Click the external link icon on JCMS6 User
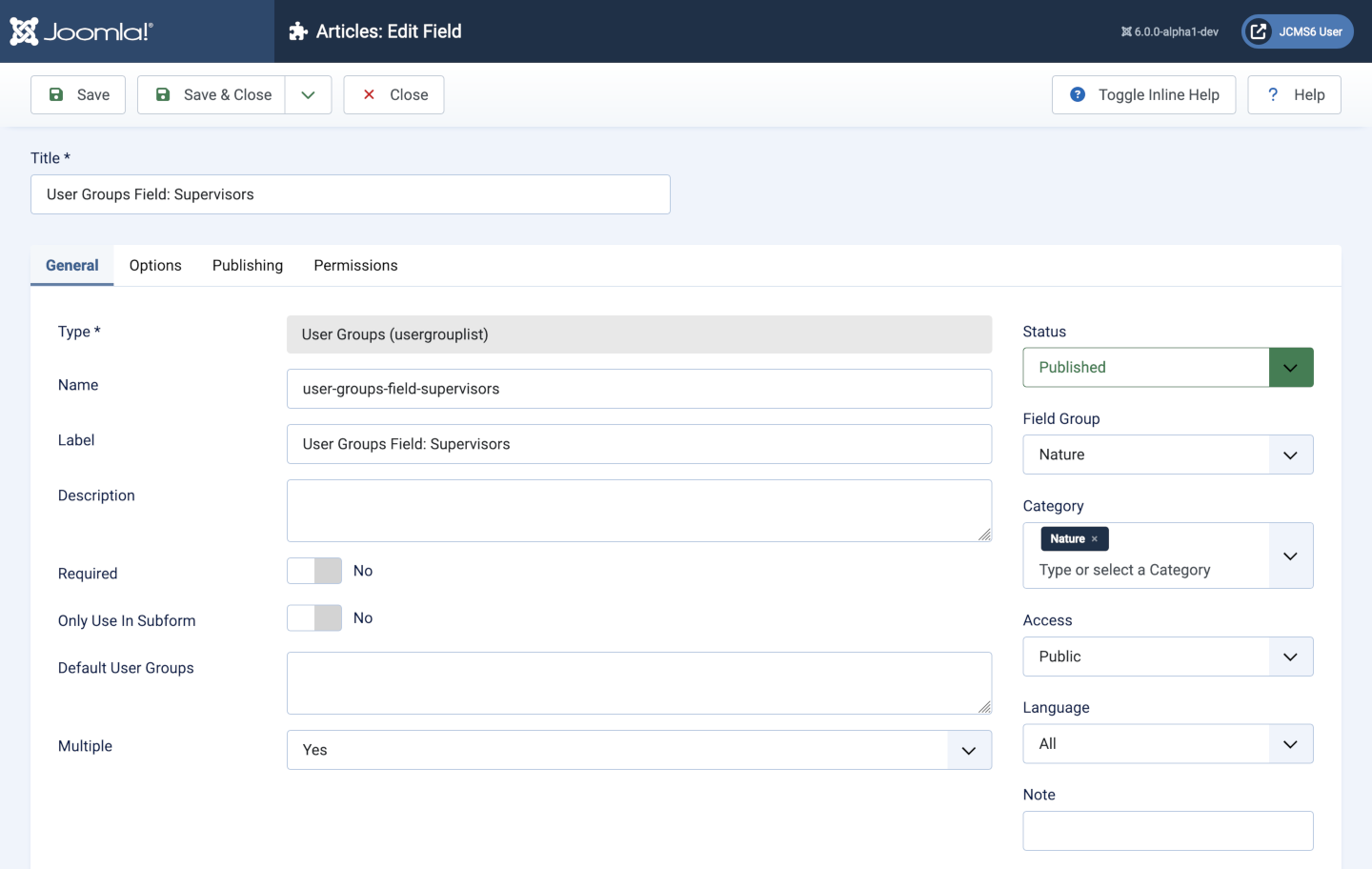The width and height of the screenshot is (1372, 869). [x=1258, y=30]
